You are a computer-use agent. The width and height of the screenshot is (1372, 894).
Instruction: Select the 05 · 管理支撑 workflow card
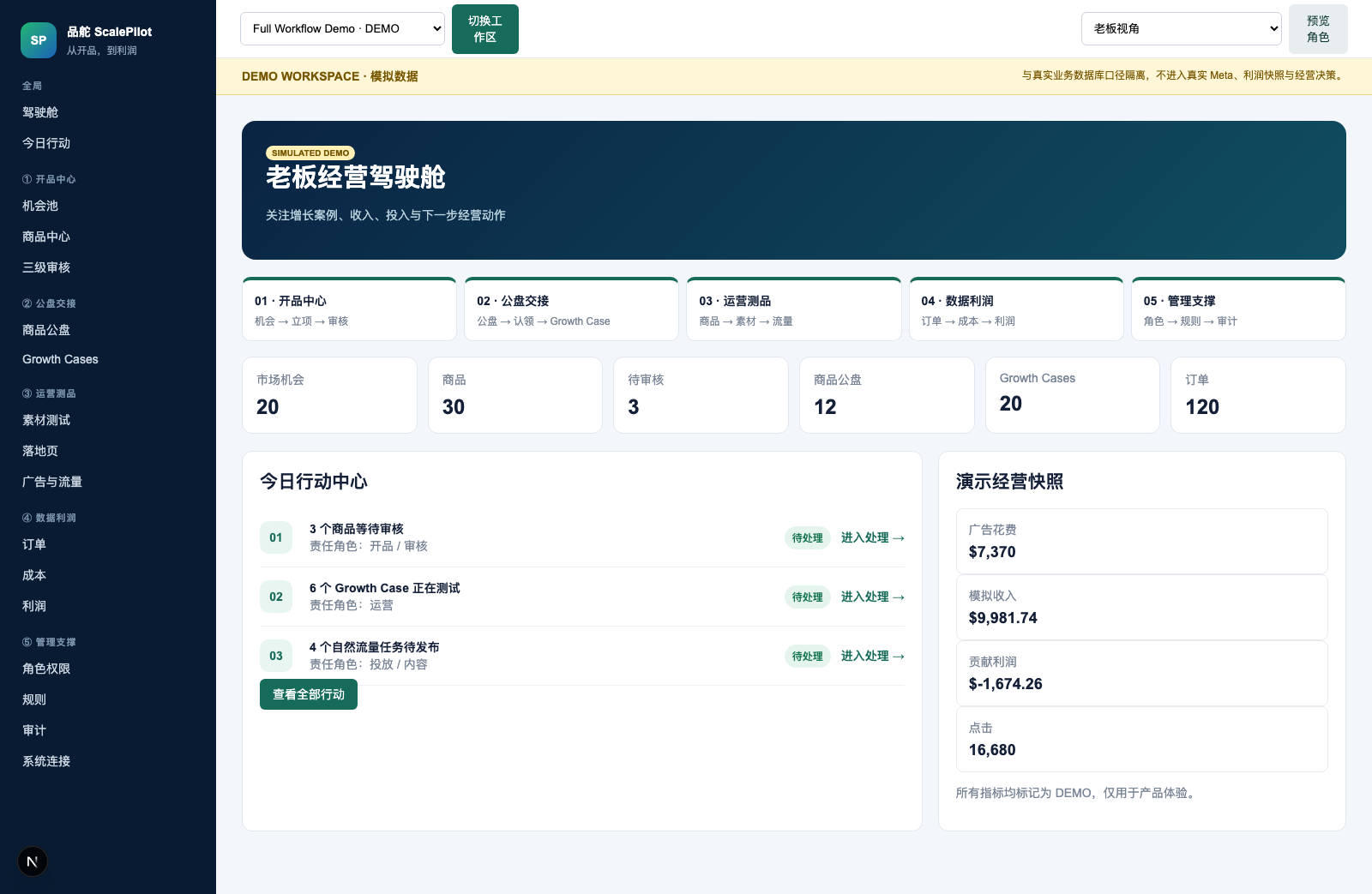pos(1238,309)
